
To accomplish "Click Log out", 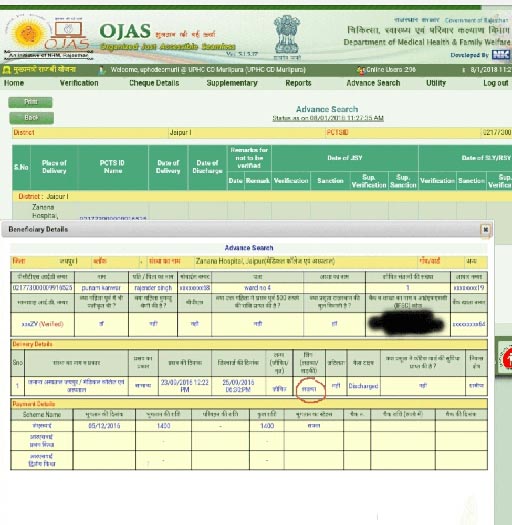I will tap(496, 83).
